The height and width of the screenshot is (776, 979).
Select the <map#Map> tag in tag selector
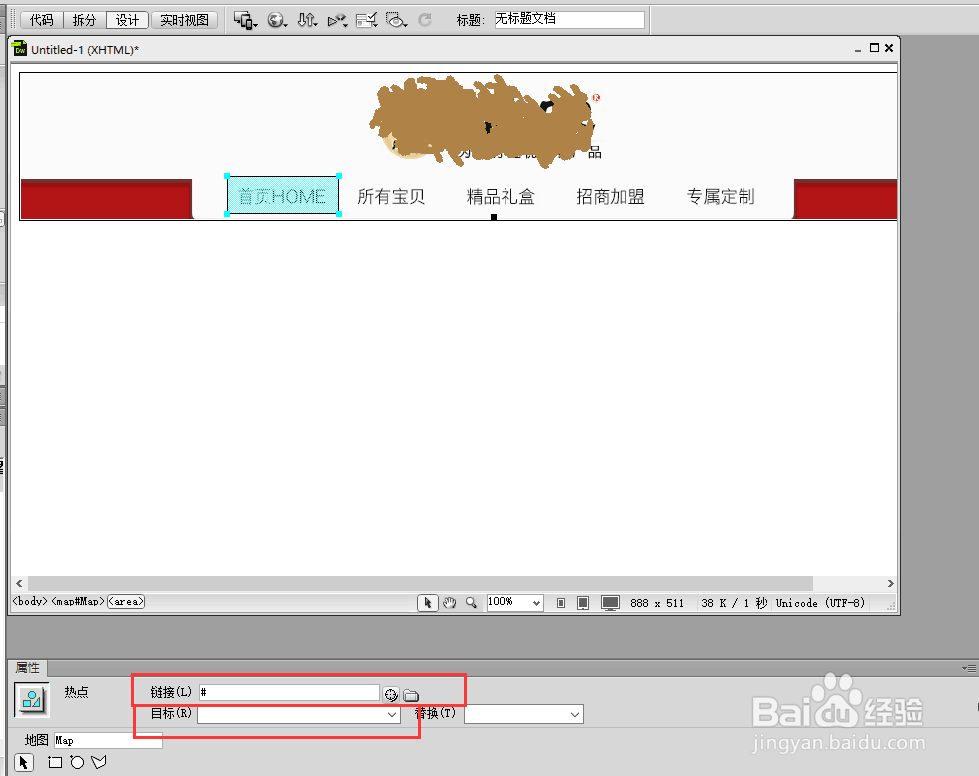78,601
